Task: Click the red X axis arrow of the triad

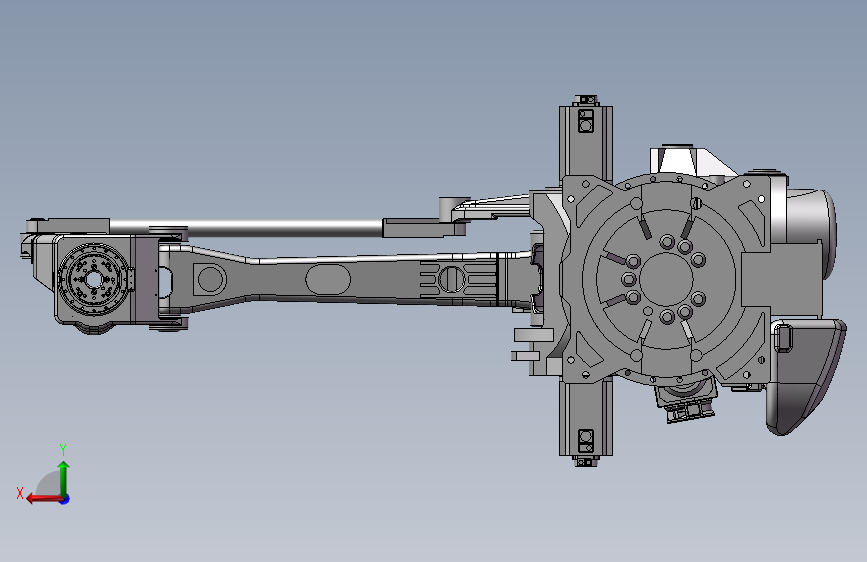Action: pos(44,499)
